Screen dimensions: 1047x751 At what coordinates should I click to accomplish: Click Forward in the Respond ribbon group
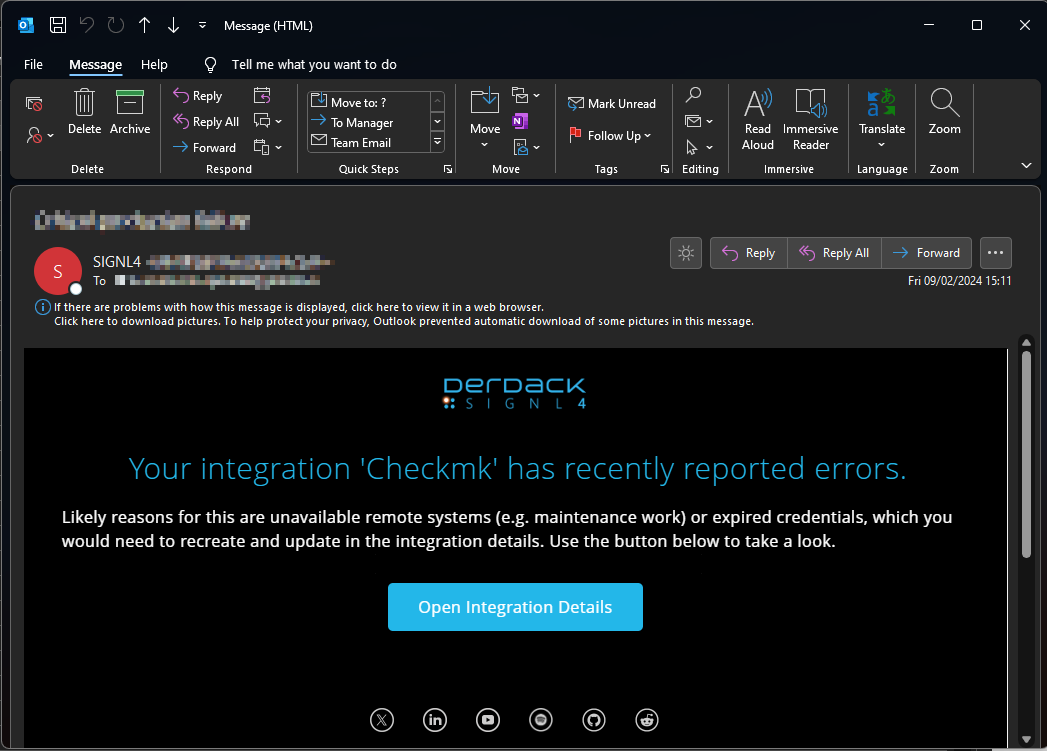(x=204, y=147)
